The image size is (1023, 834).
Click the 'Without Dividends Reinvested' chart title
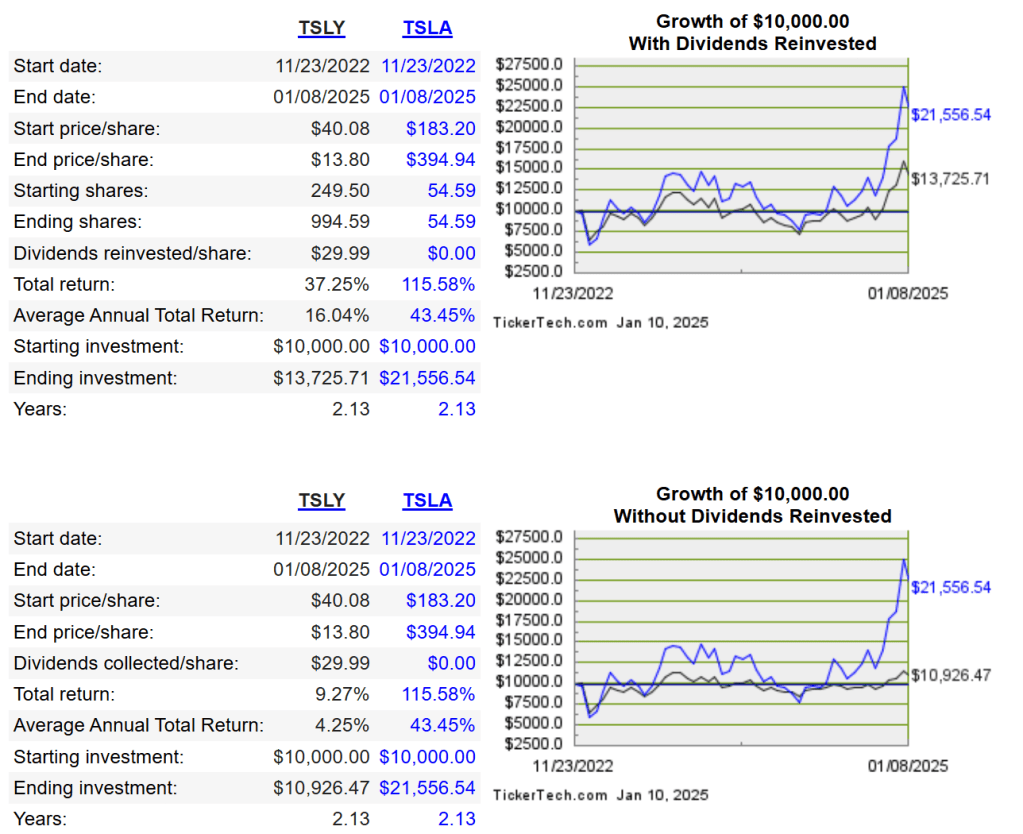(x=752, y=516)
